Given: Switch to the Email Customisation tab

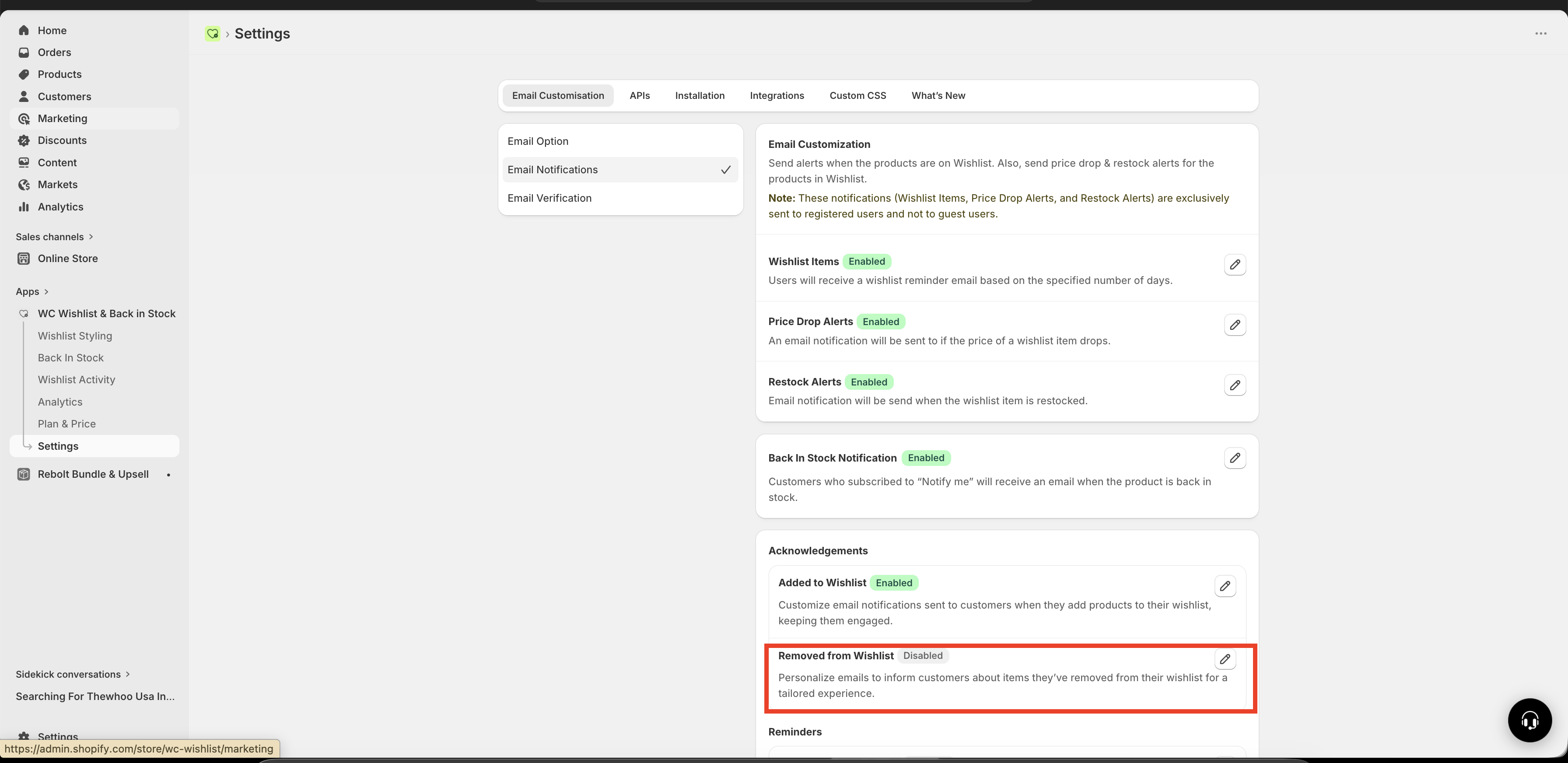Looking at the screenshot, I should [x=557, y=95].
